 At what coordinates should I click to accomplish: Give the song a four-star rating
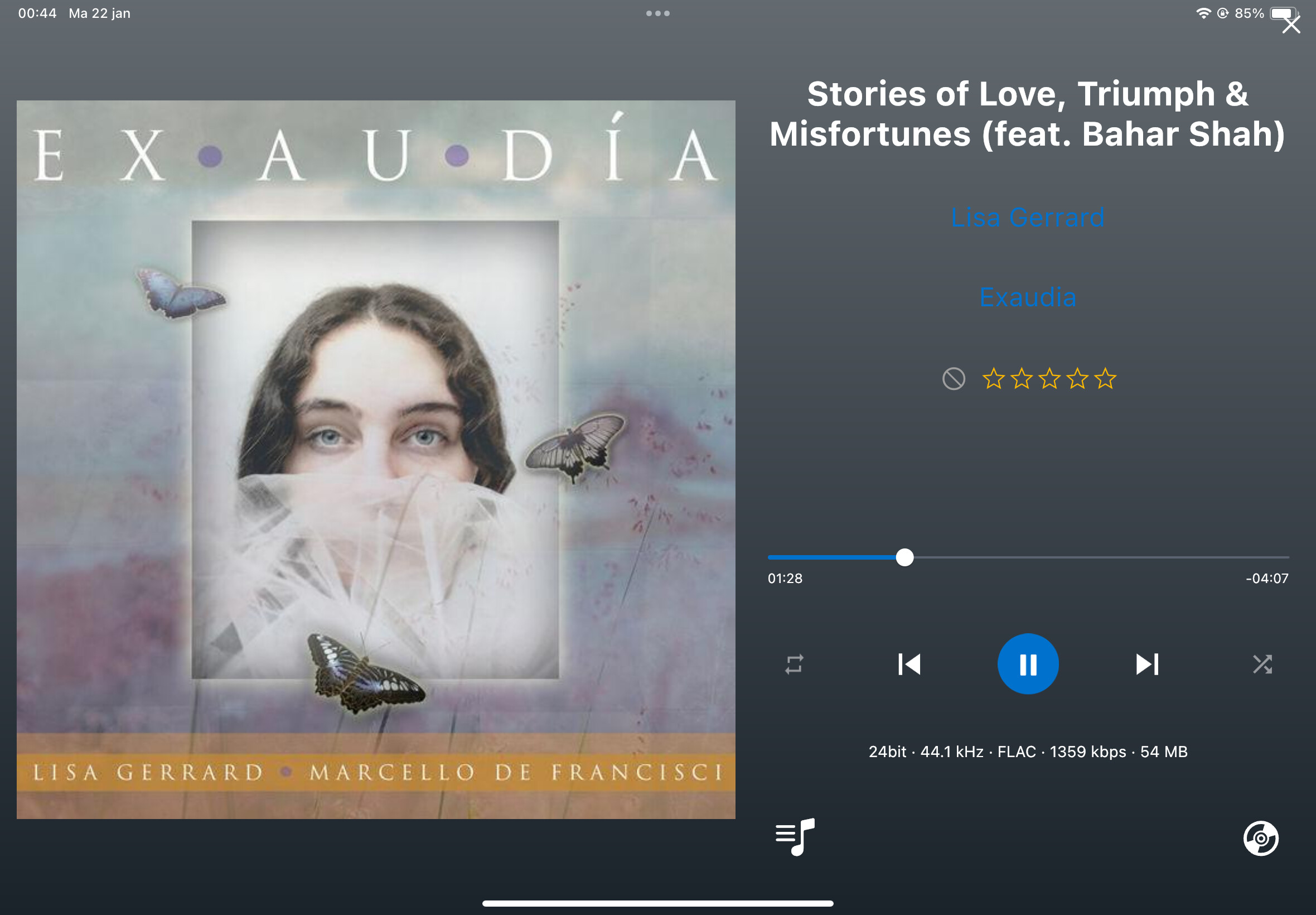[x=1078, y=378]
